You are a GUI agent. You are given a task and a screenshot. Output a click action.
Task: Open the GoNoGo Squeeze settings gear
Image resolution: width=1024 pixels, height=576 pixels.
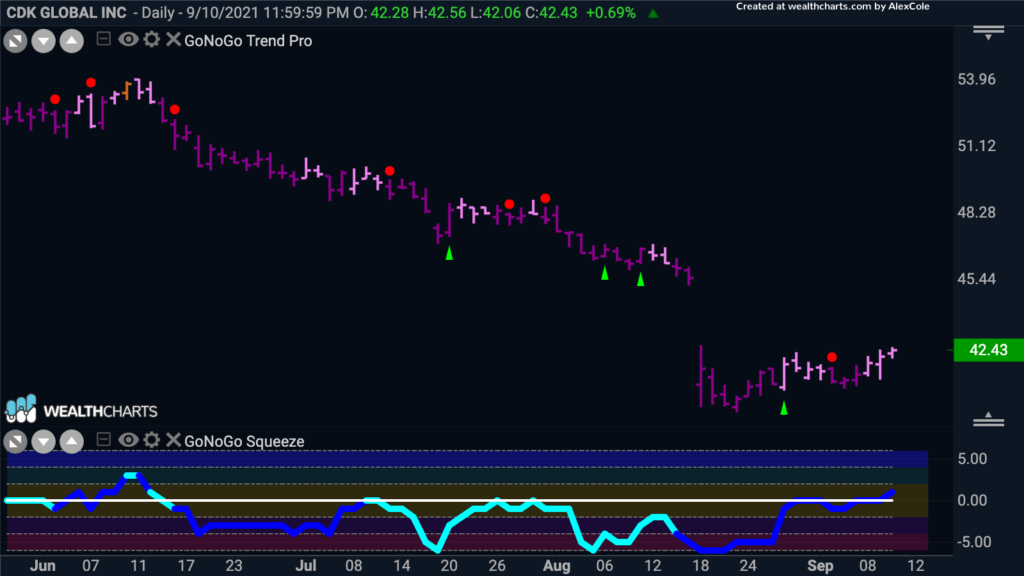click(x=152, y=440)
